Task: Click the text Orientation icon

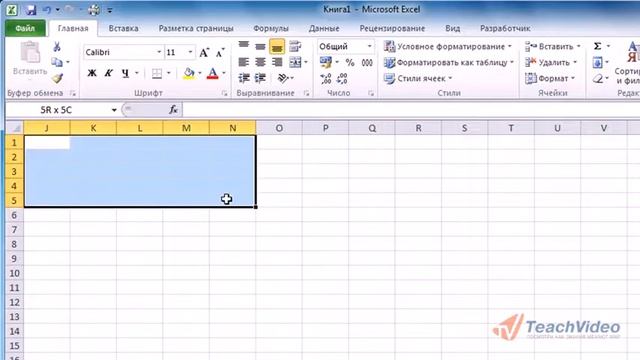Action: click(283, 78)
